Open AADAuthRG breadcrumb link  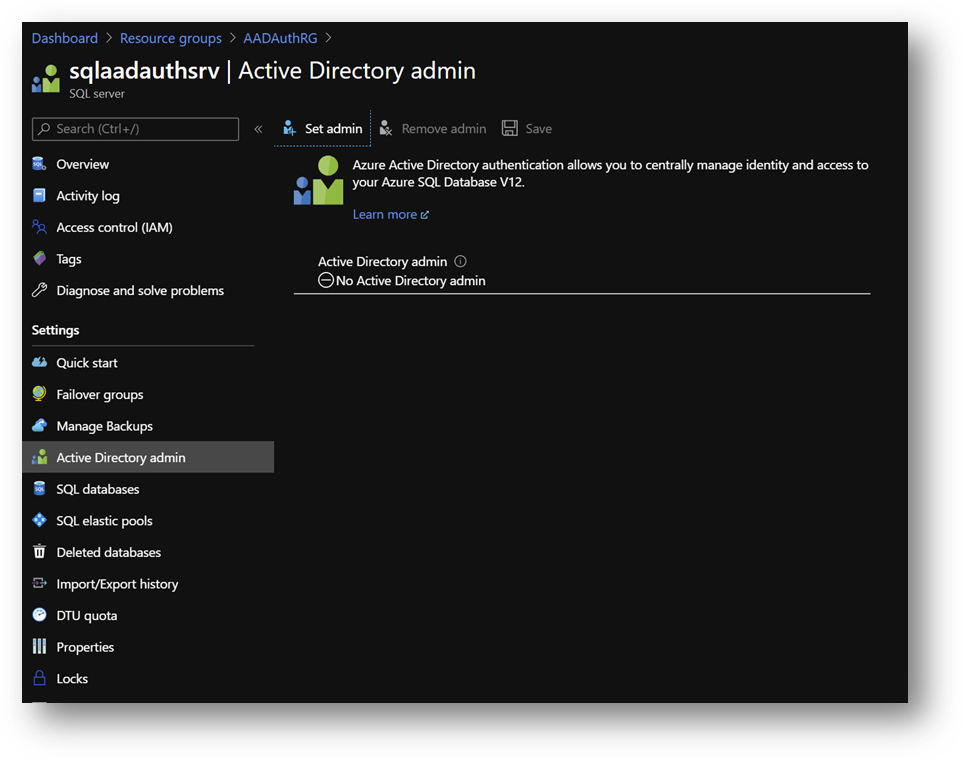point(280,38)
